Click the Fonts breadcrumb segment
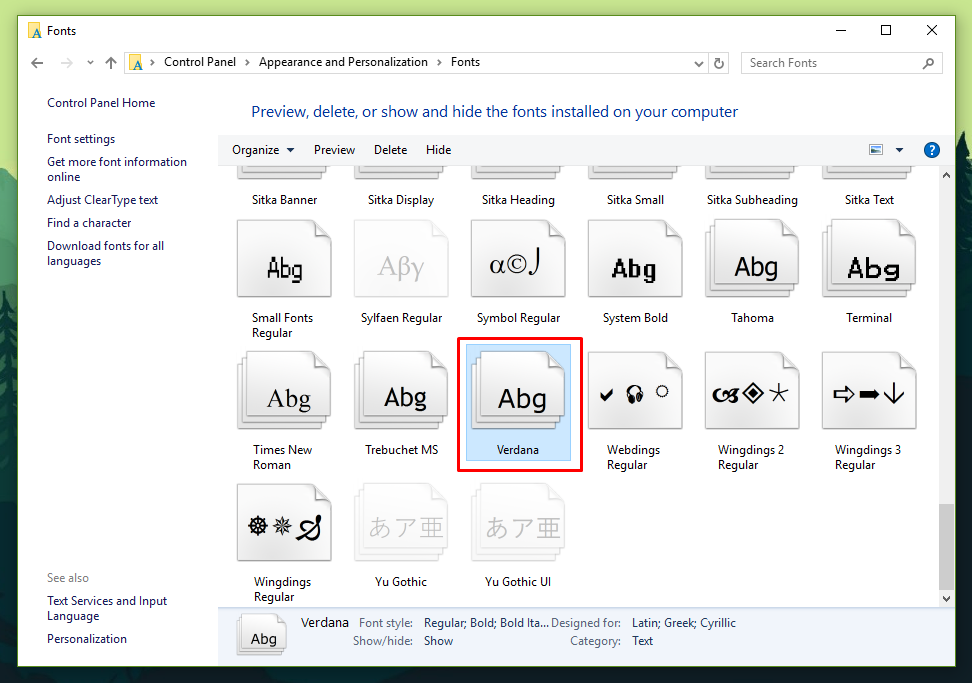This screenshot has width=972, height=683. coord(465,62)
